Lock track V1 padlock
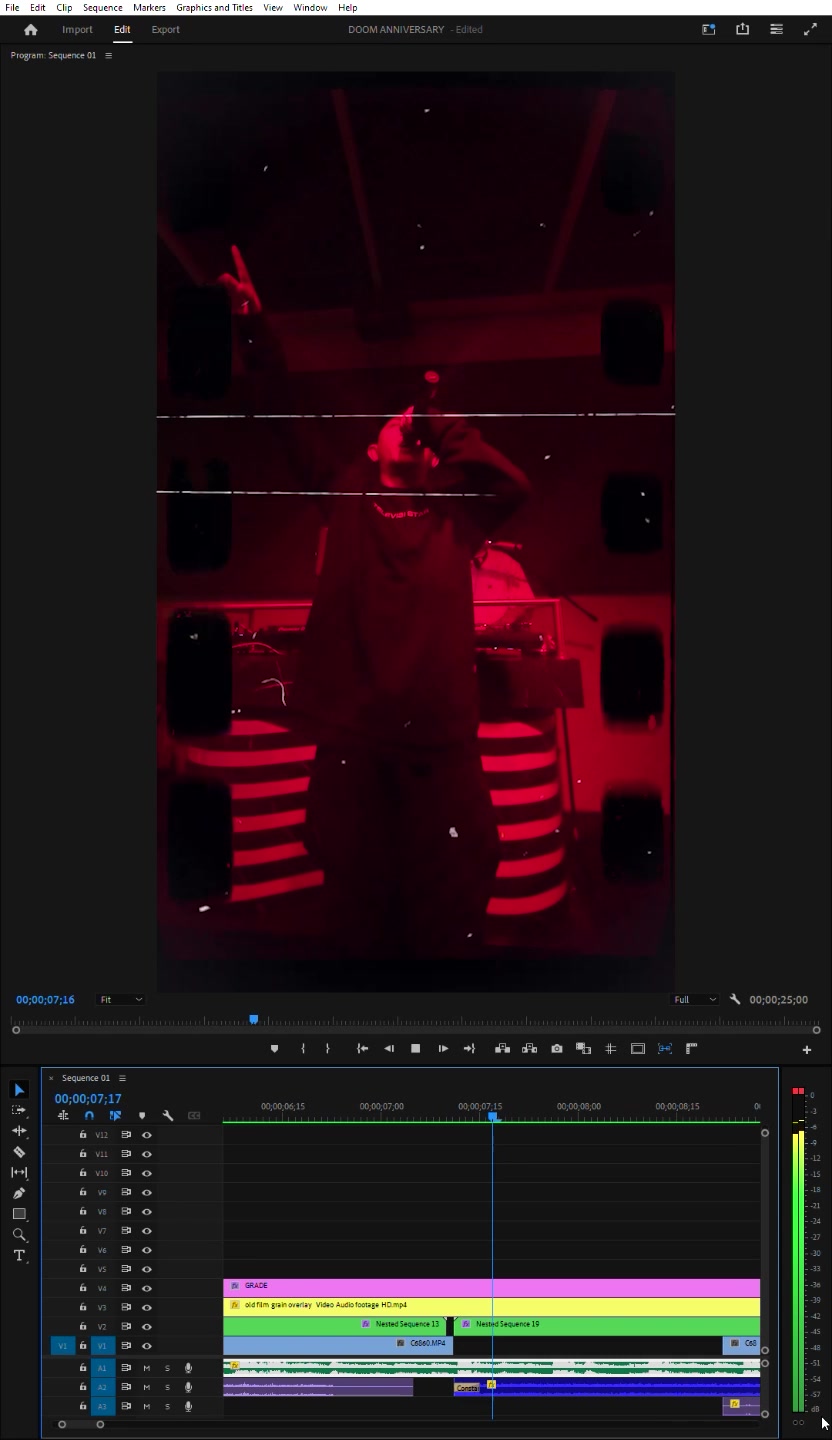This screenshot has width=832, height=1440. click(83, 1346)
